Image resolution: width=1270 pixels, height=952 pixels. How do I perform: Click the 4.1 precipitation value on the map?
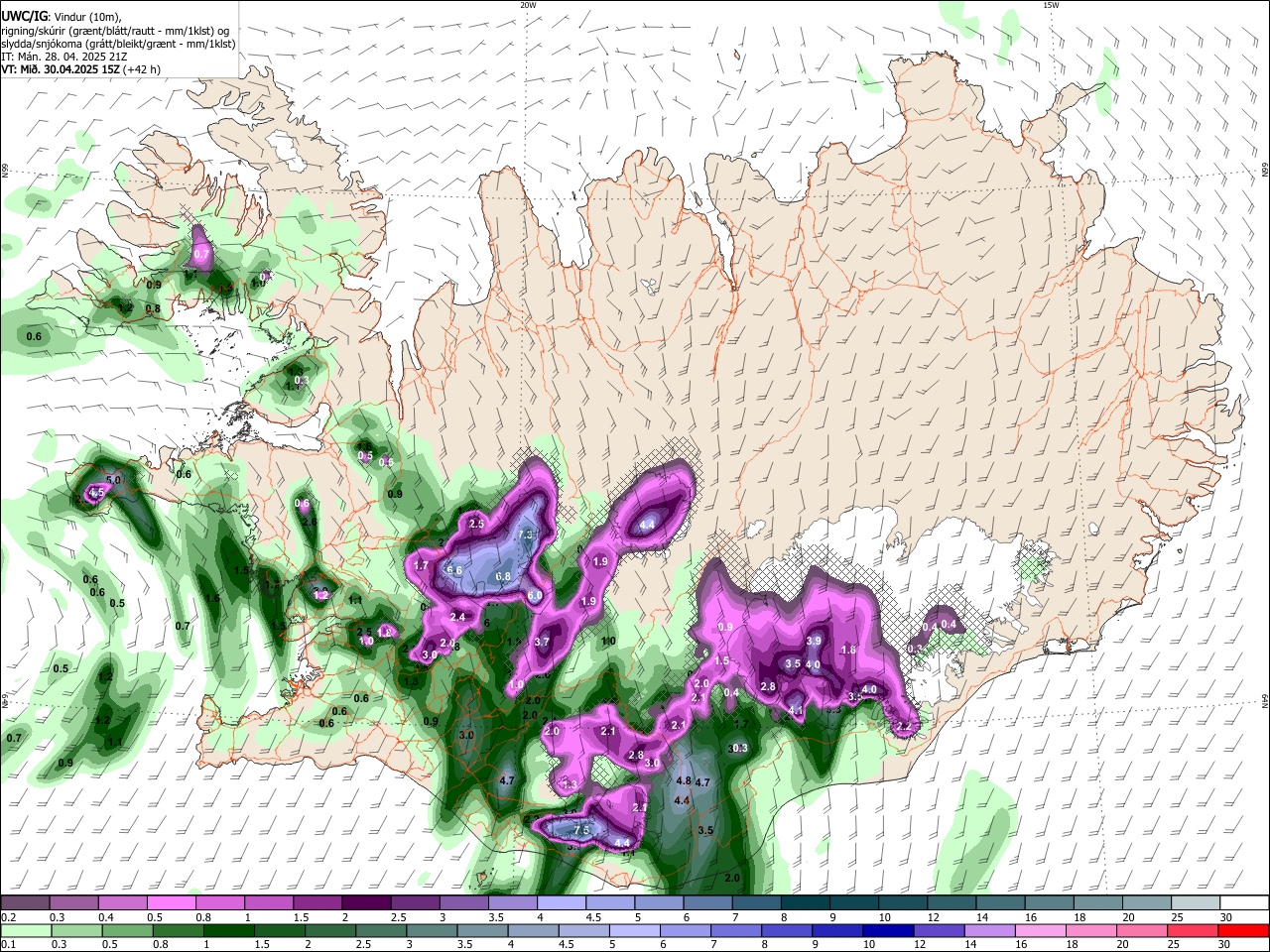tap(796, 710)
